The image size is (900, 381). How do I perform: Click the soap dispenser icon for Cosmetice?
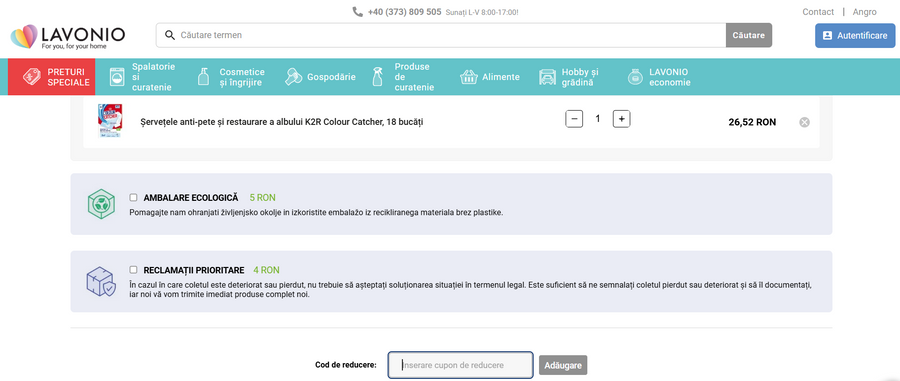(204, 77)
